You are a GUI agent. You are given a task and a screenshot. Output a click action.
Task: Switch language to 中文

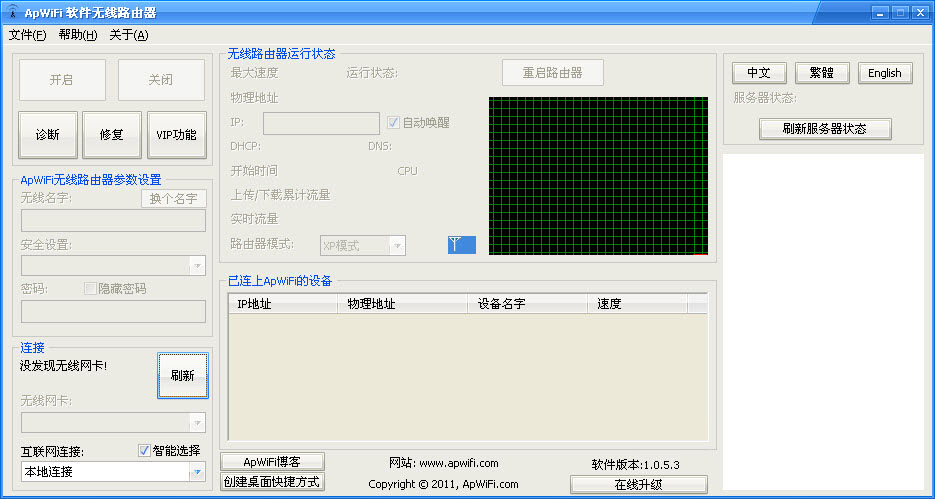click(759, 73)
